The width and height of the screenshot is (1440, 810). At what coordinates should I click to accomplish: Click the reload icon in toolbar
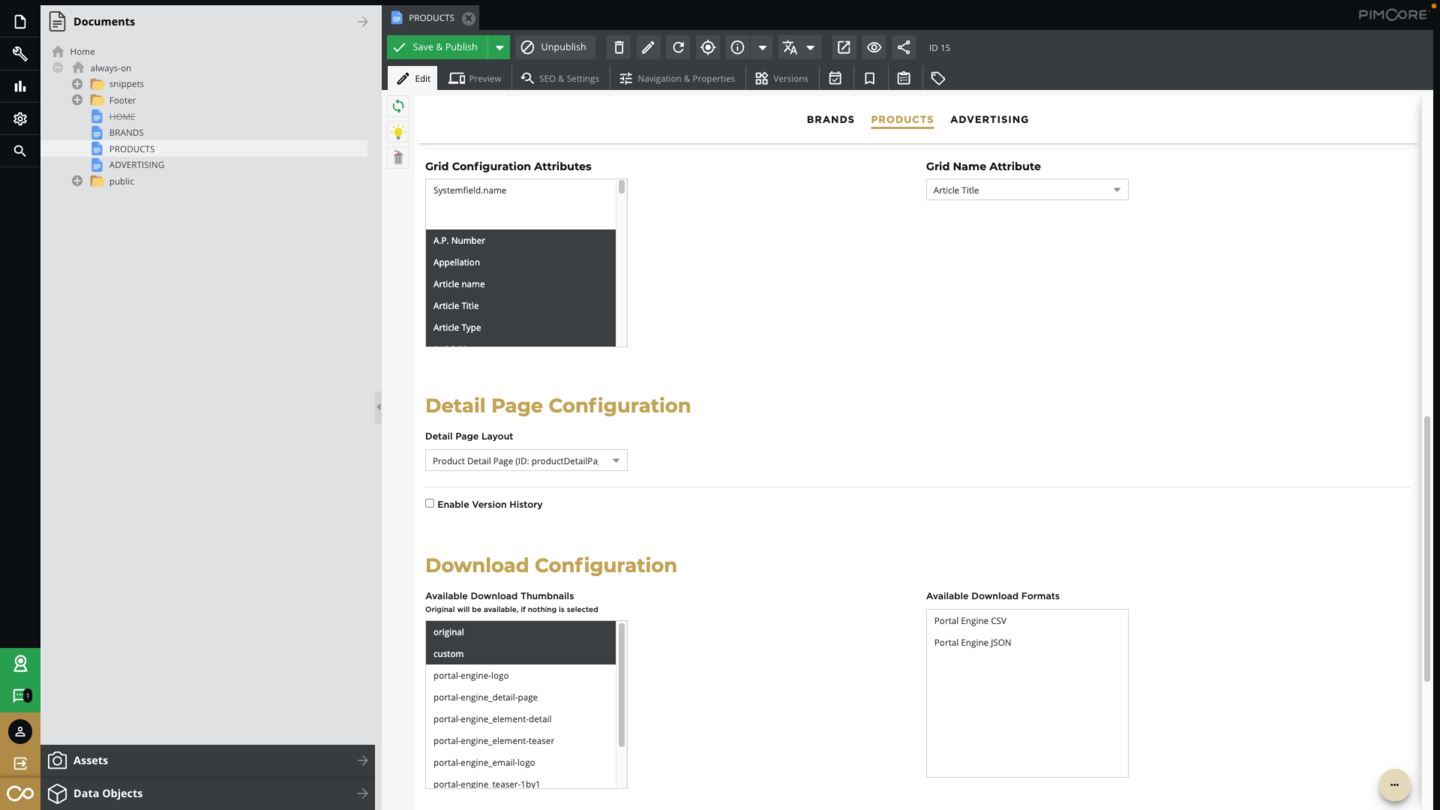point(678,47)
